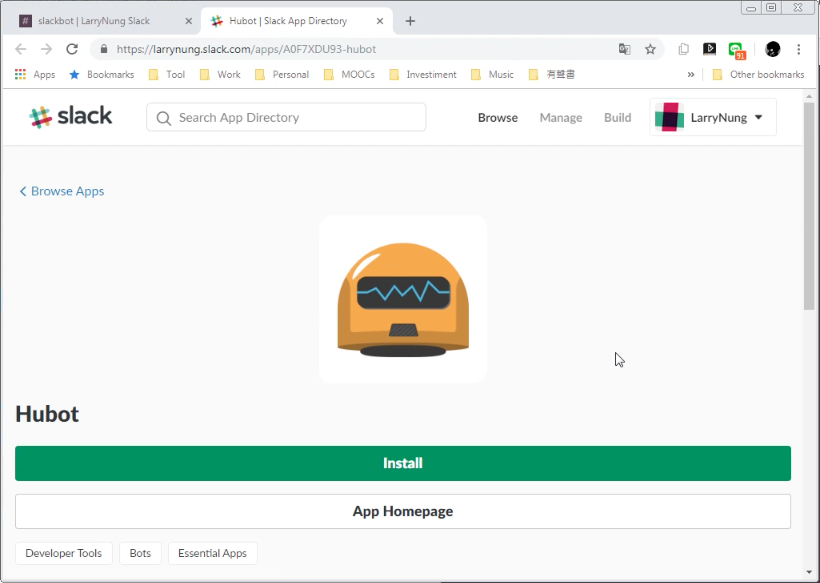Close the slackbot tab
This screenshot has height=583, width=820.
pos(189,21)
